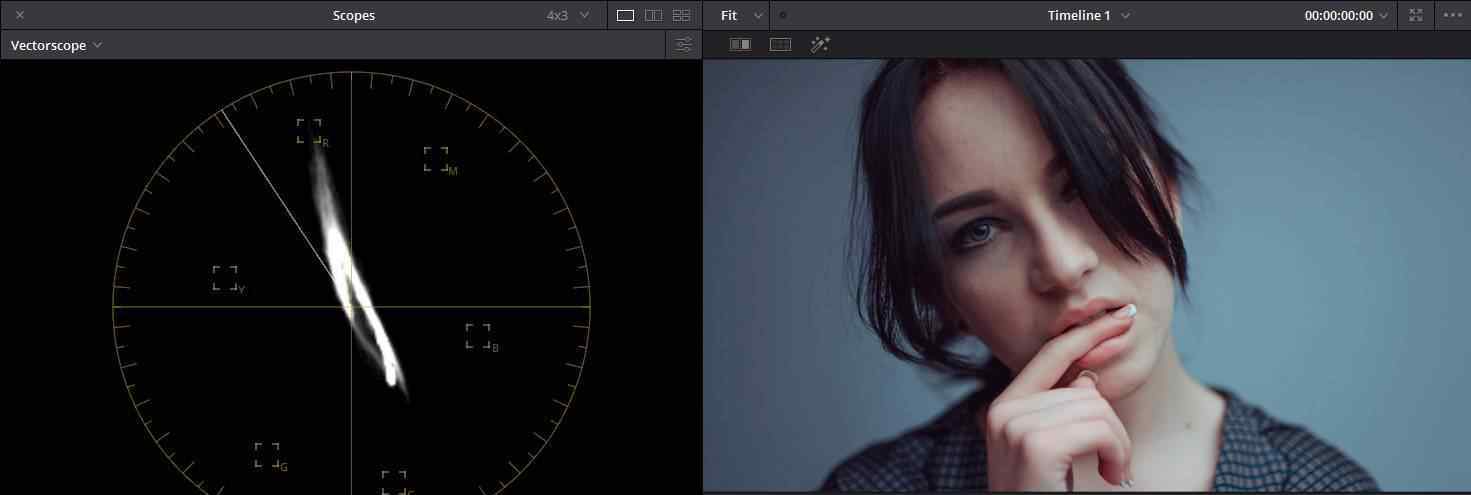1471x495 pixels.
Task: Toggle the highlight magic wand icon
Action: pos(820,44)
